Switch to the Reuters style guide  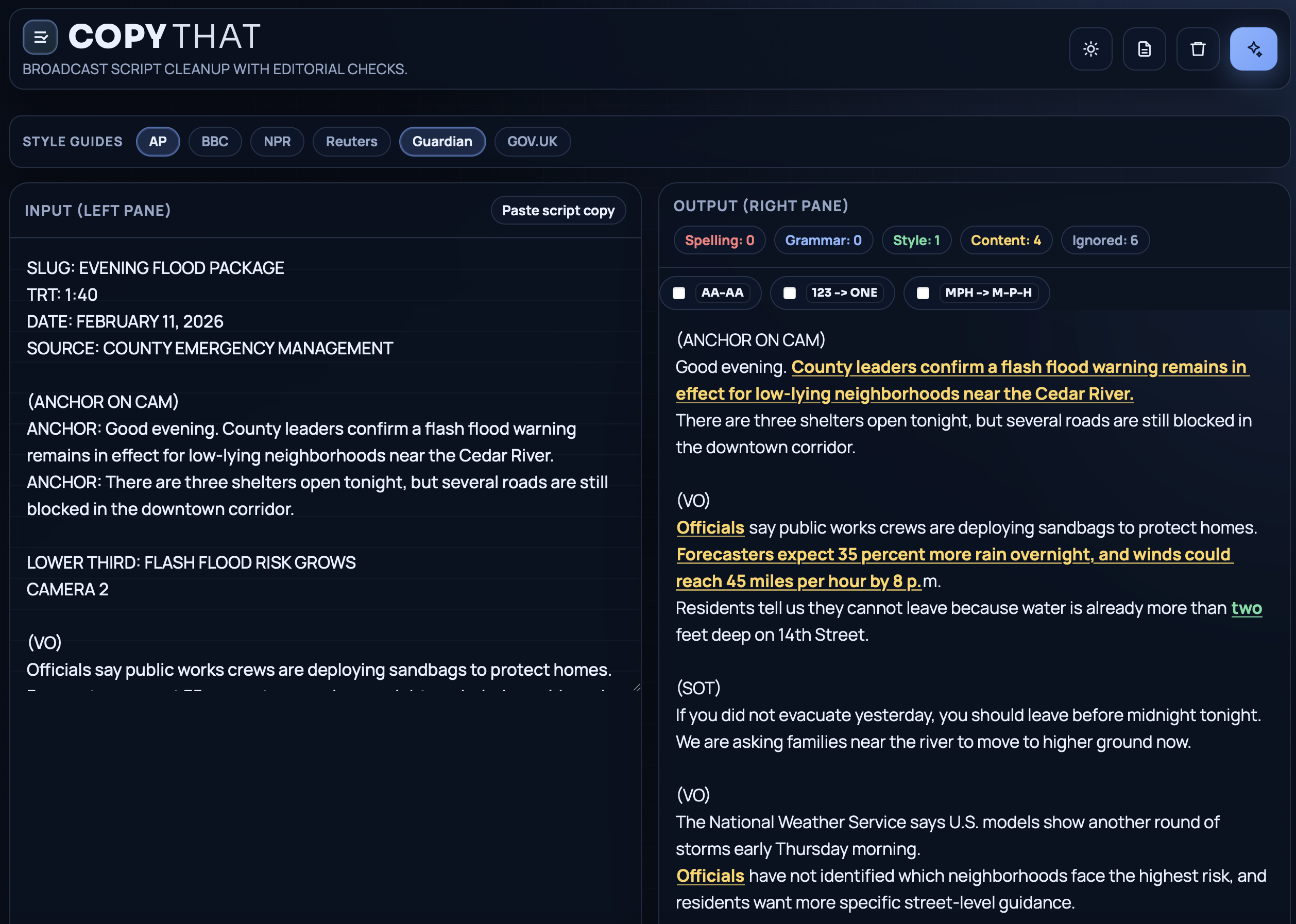(x=351, y=142)
